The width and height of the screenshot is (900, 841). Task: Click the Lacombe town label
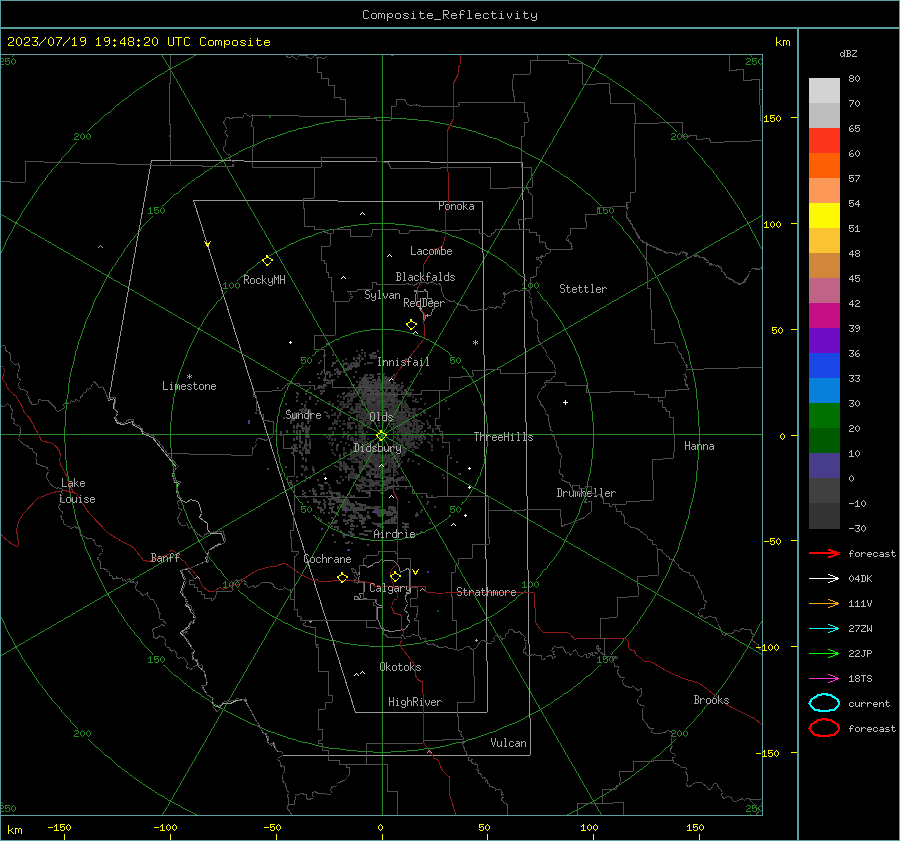point(431,251)
